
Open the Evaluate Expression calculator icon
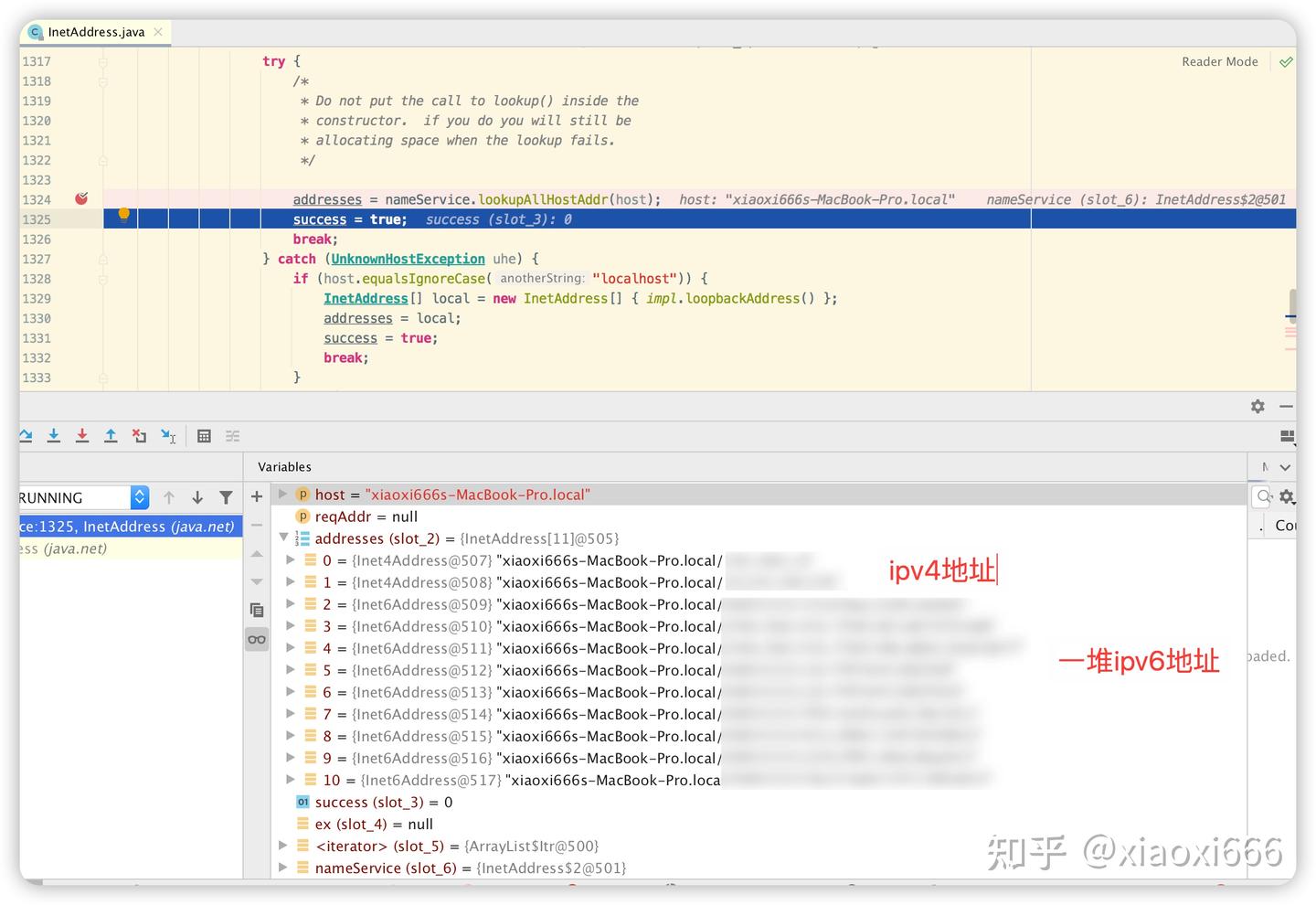(204, 436)
